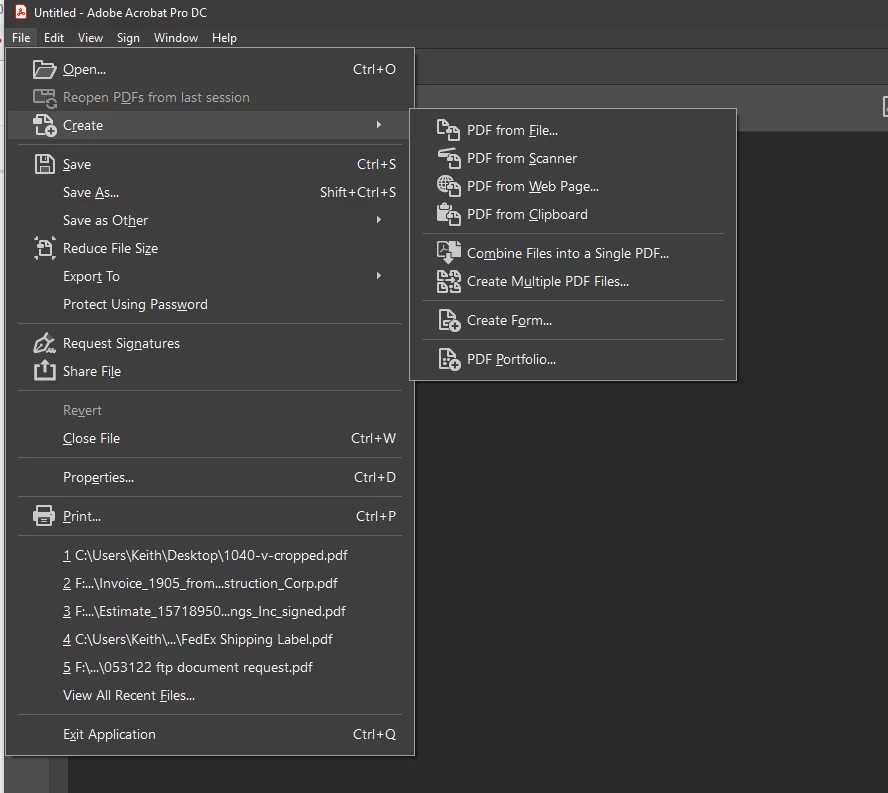Click the Adobe Acrobat logo in title bar

[x=21, y=12]
